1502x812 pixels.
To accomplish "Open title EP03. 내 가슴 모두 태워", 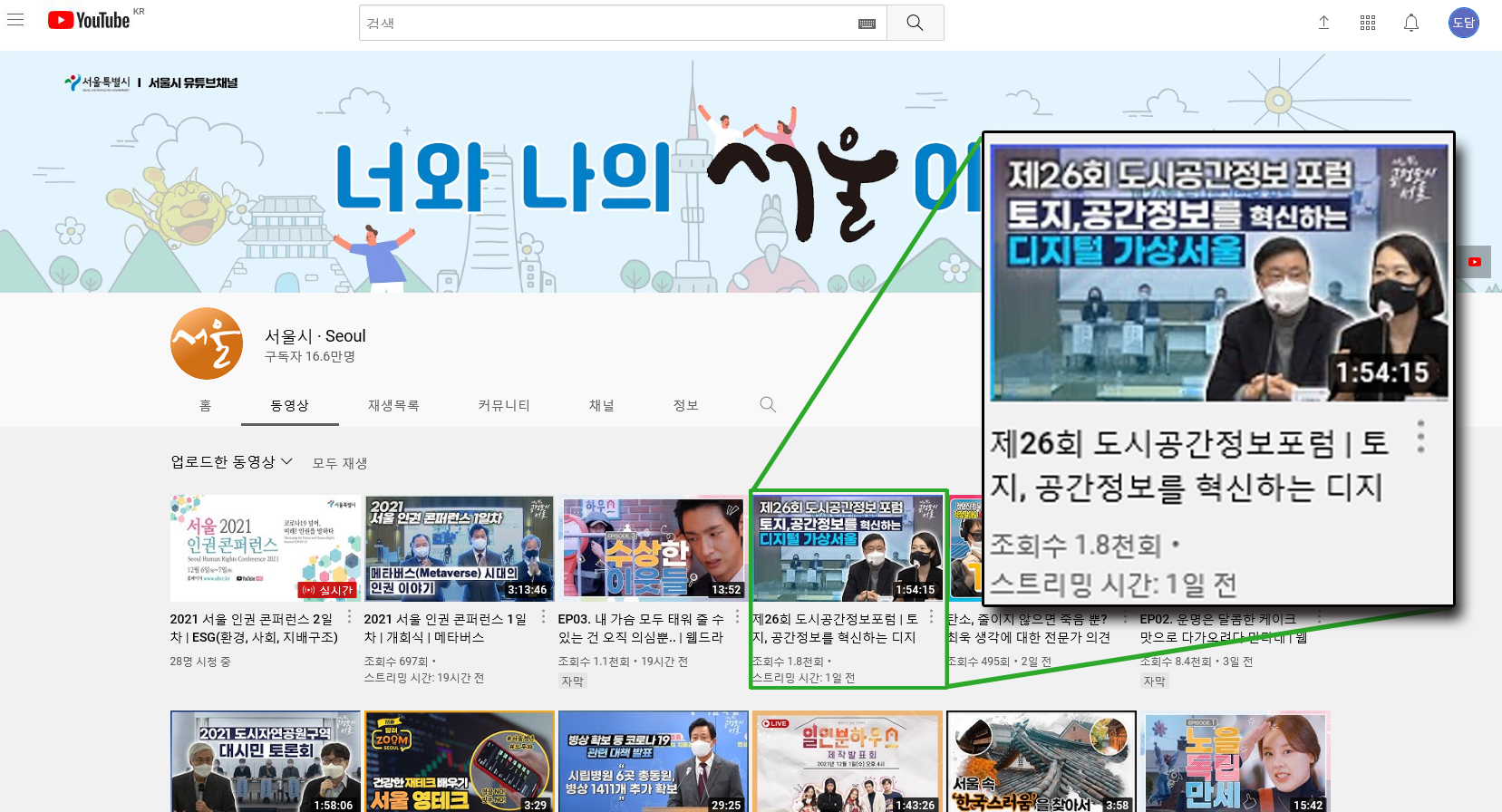I will point(641,628).
